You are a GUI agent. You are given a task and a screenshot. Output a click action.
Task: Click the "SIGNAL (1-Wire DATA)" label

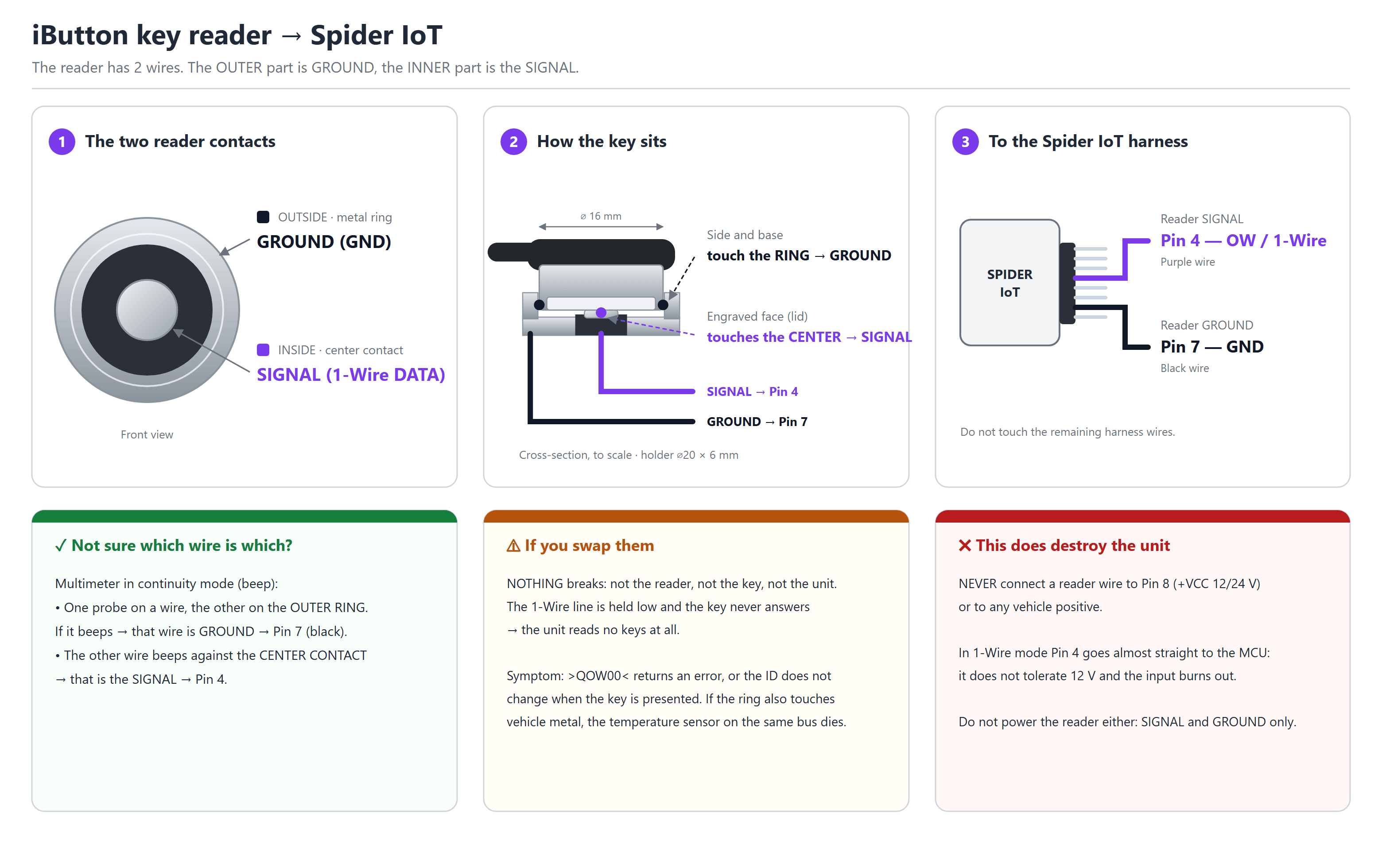pos(351,375)
